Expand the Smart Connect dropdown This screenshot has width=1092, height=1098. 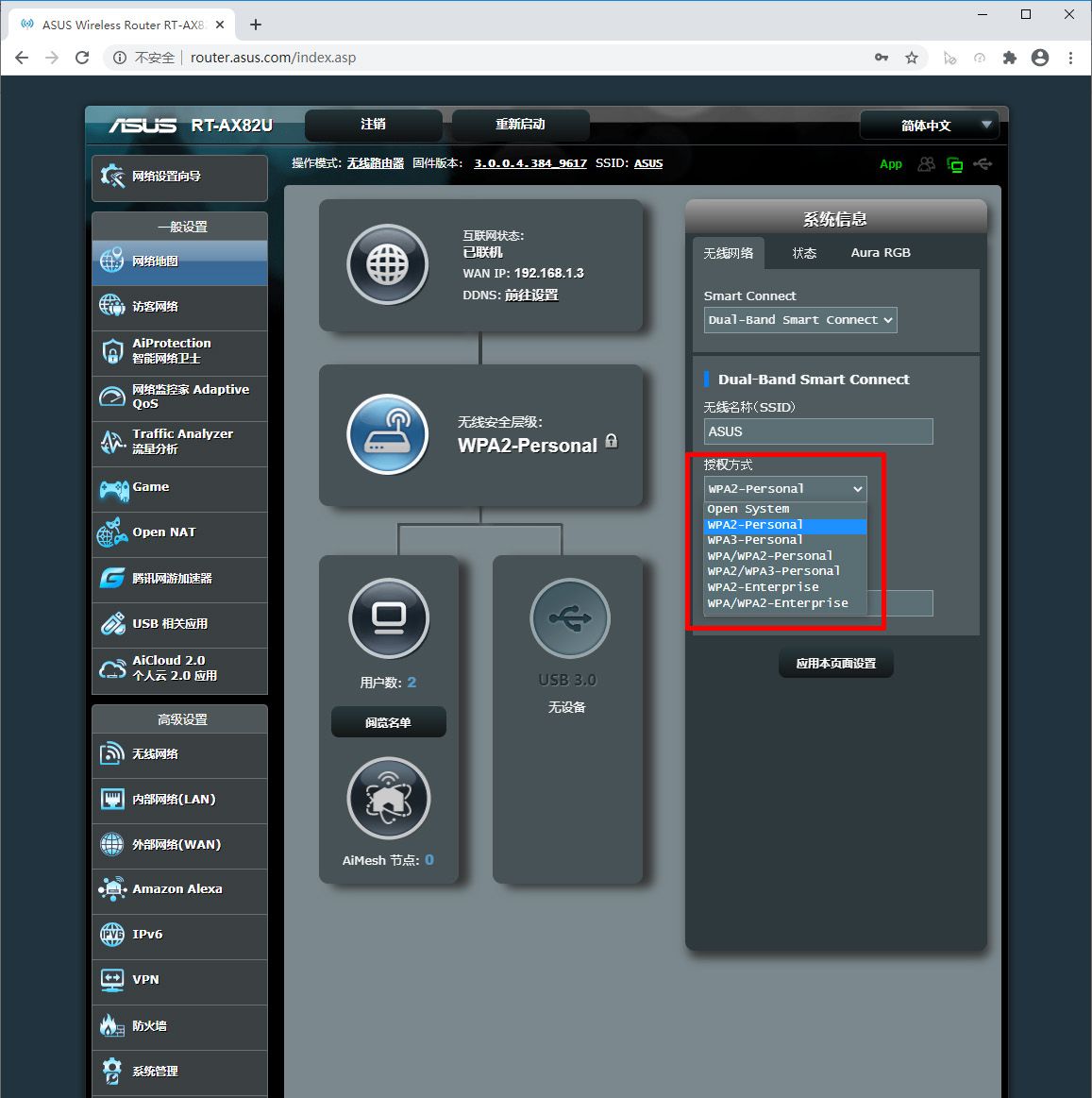(x=800, y=320)
